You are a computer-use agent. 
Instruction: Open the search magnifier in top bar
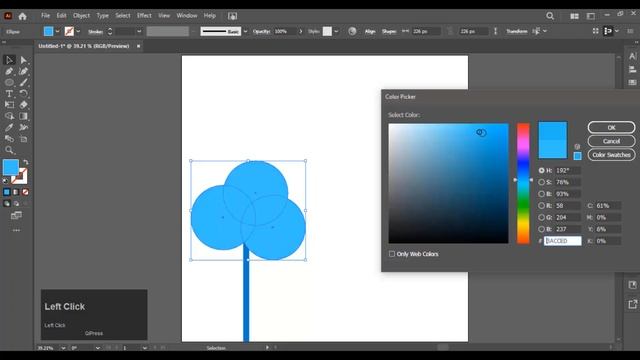pos(550,16)
